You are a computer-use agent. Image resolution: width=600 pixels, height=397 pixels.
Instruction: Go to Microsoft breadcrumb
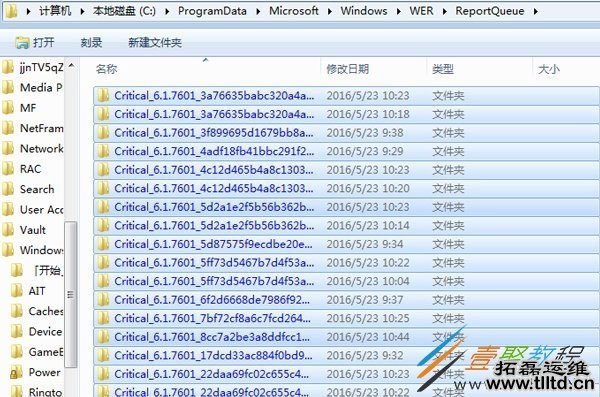293,11
